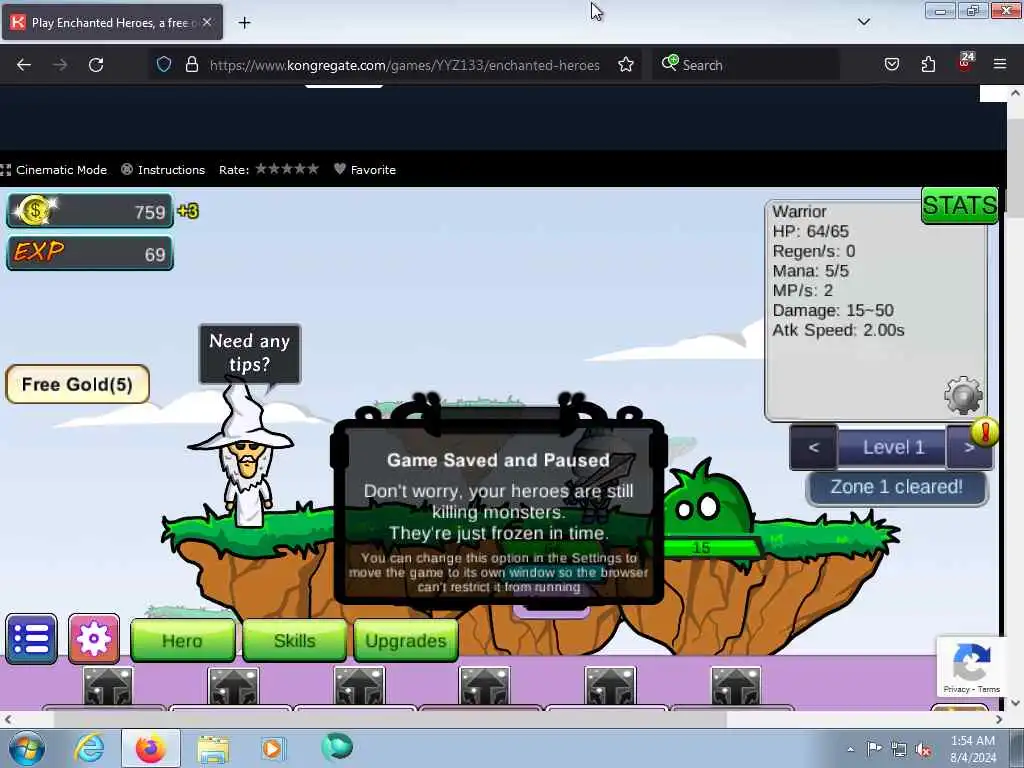Open the Firefox hamburger menu

pos(1000,65)
